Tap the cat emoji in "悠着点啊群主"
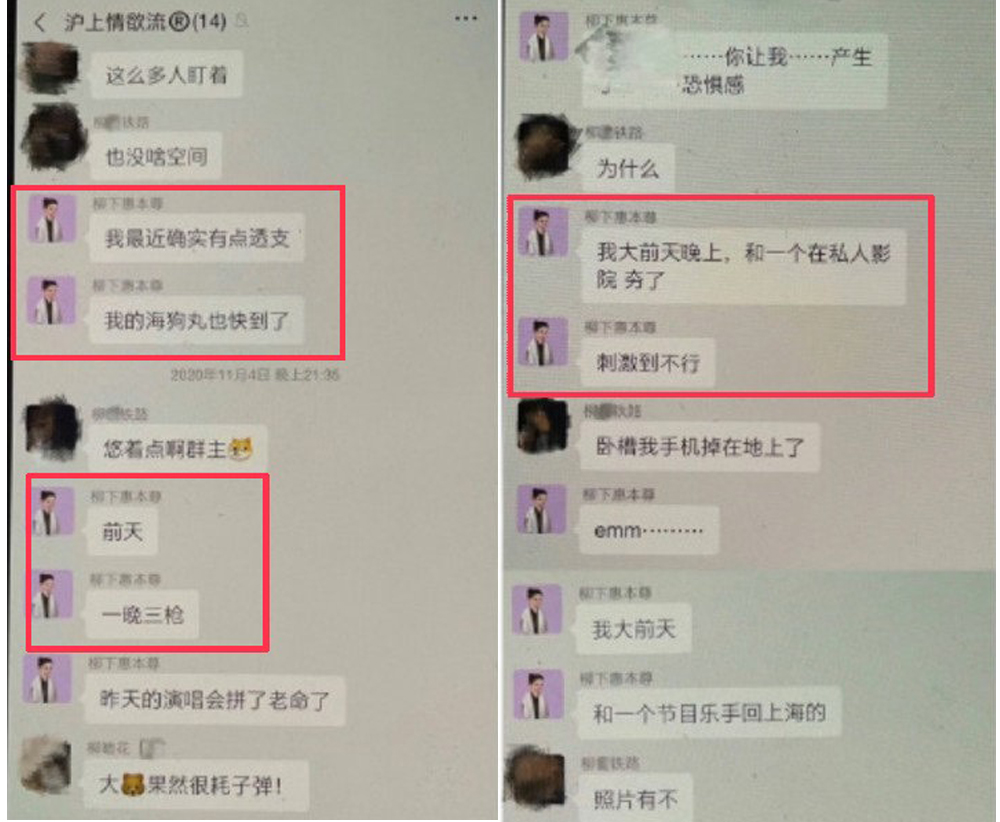The width and height of the screenshot is (1000, 822). point(241,449)
